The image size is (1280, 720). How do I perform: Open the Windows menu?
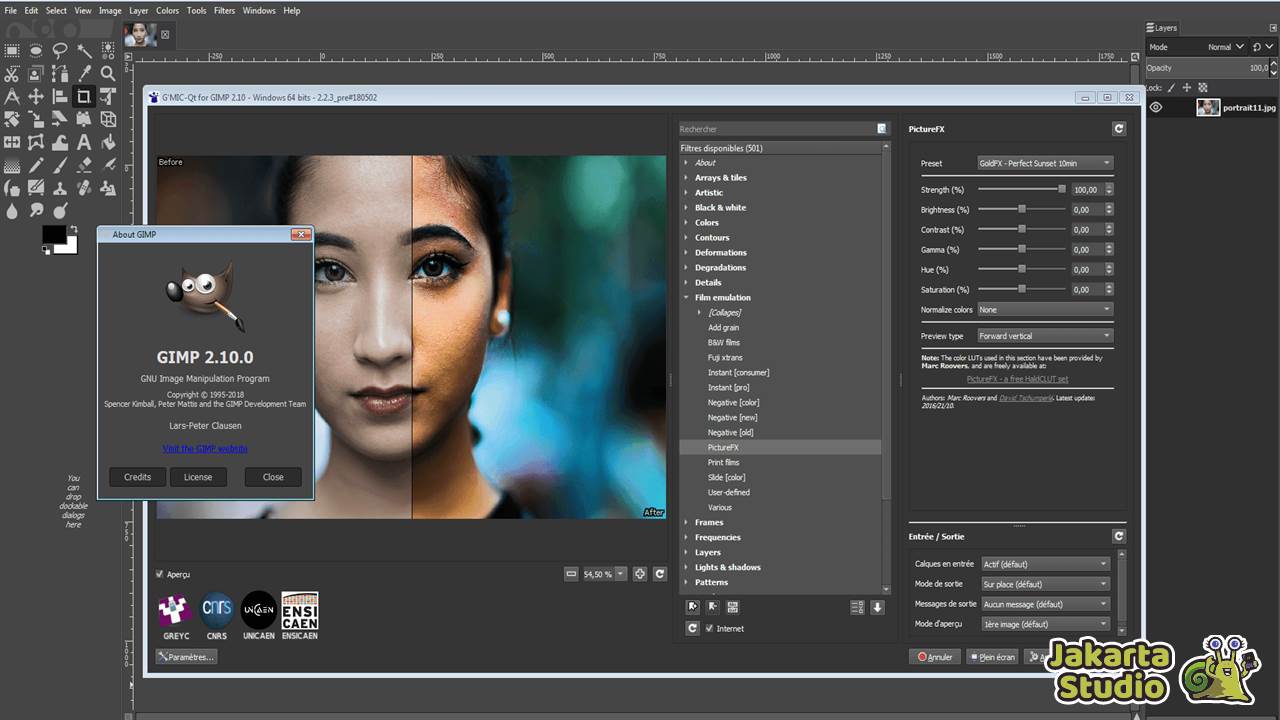click(259, 10)
